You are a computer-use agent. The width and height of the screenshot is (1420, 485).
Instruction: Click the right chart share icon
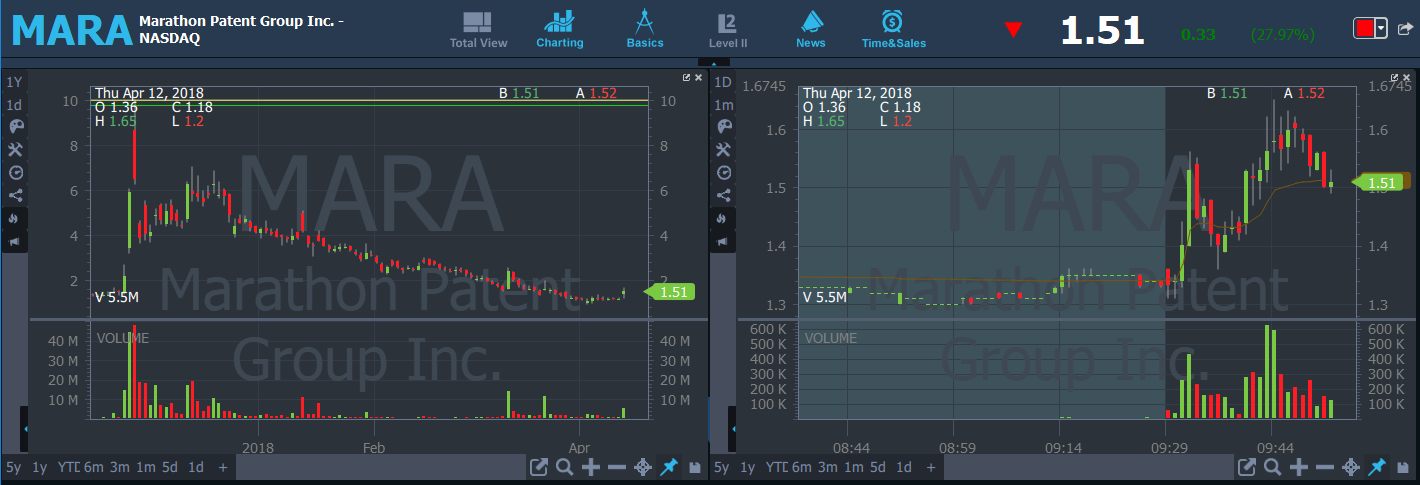pyautogui.click(x=724, y=195)
